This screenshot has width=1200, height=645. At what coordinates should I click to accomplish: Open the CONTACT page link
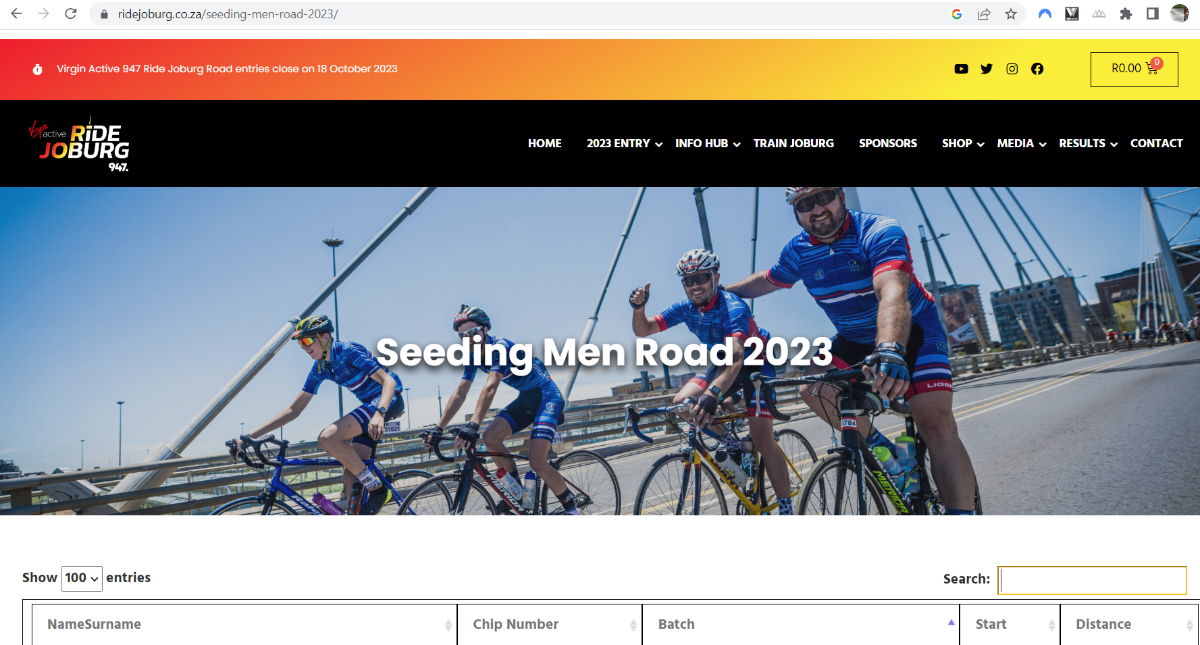pos(1157,144)
